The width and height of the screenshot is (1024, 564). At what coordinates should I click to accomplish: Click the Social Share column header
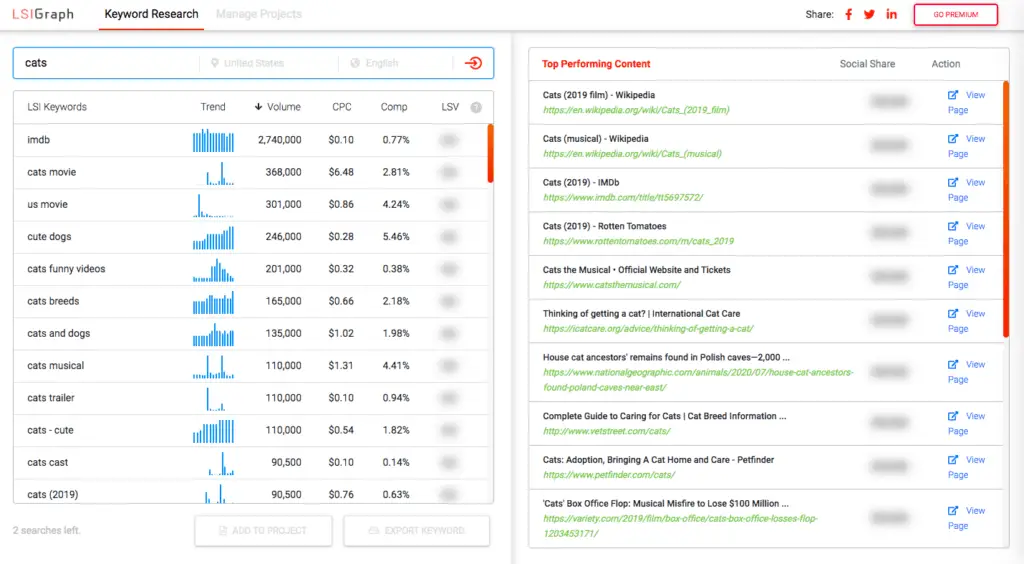pyautogui.click(x=867, y=64)
